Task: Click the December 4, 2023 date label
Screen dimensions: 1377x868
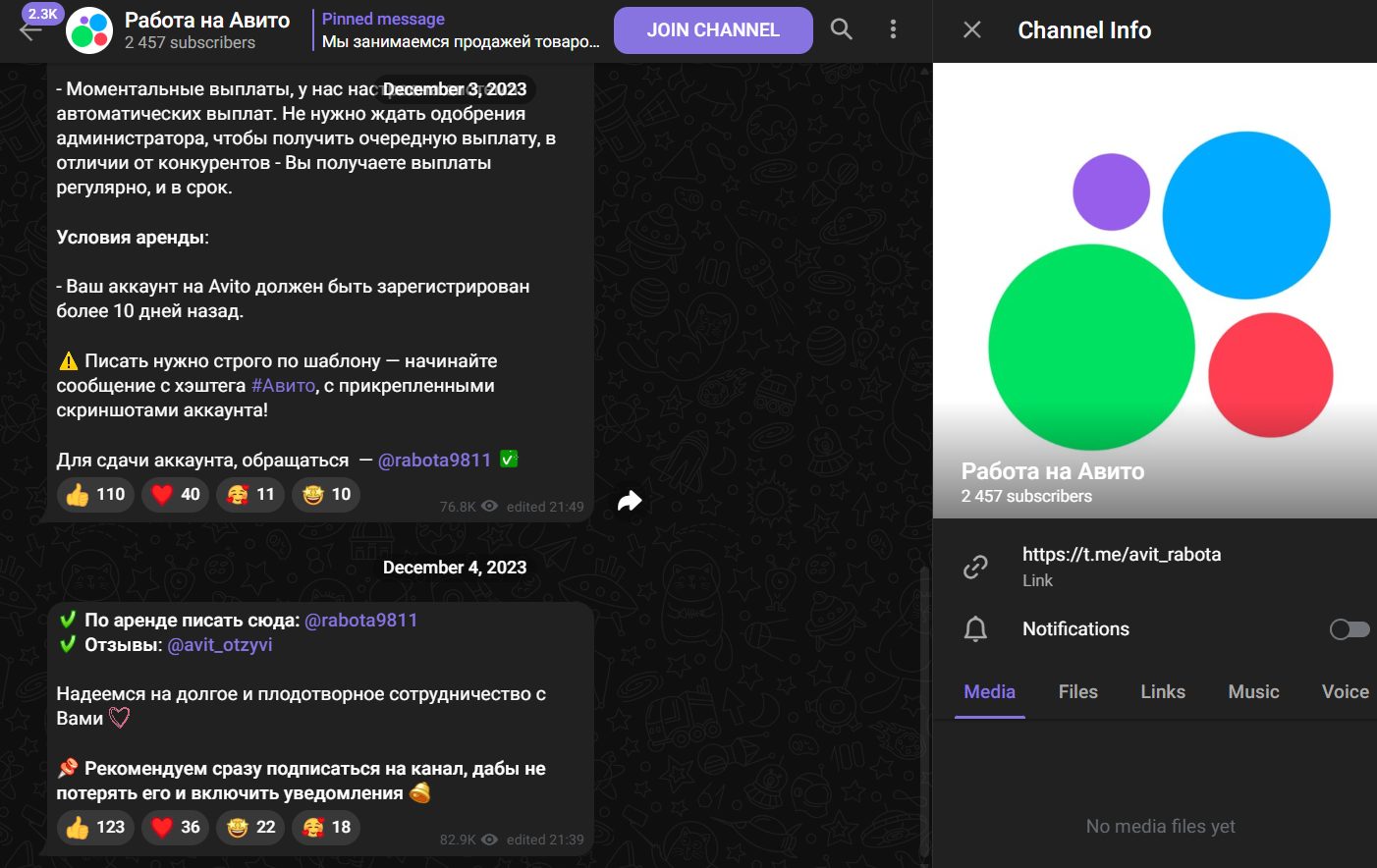Action: coord(455,568)
